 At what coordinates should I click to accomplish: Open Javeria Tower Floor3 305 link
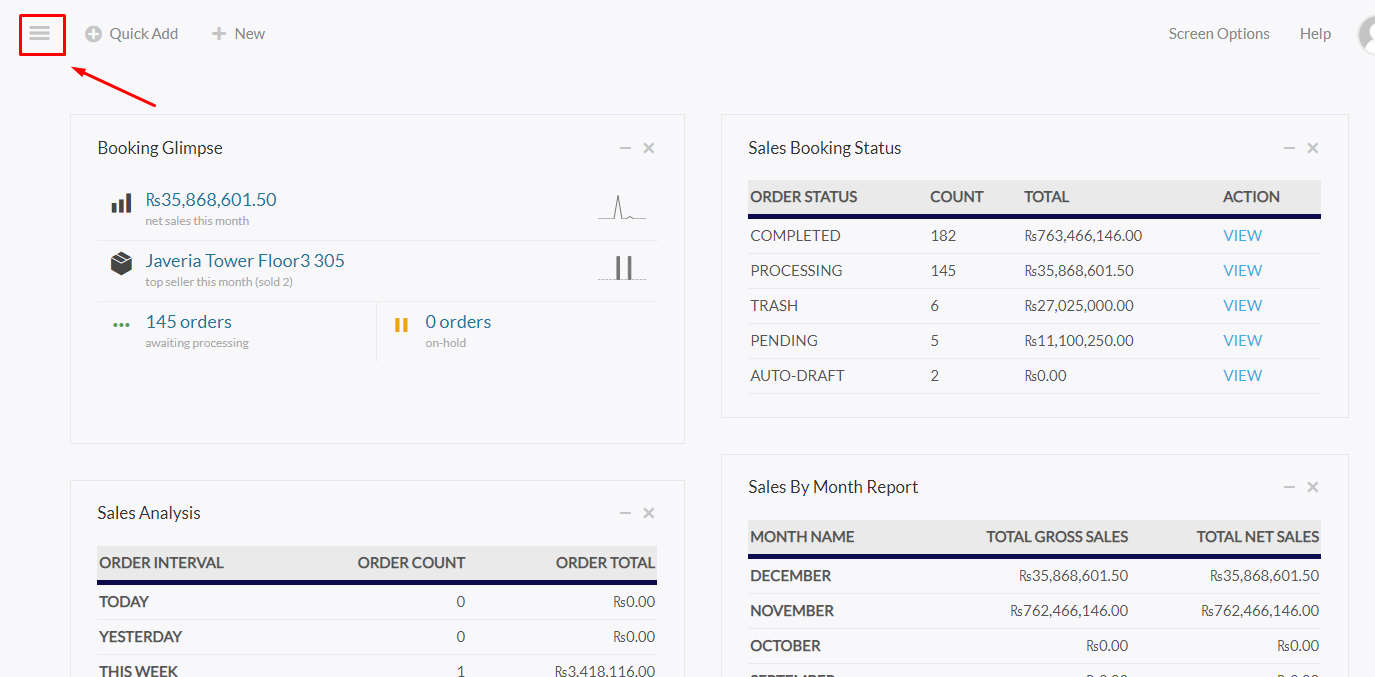coord(245,261)
